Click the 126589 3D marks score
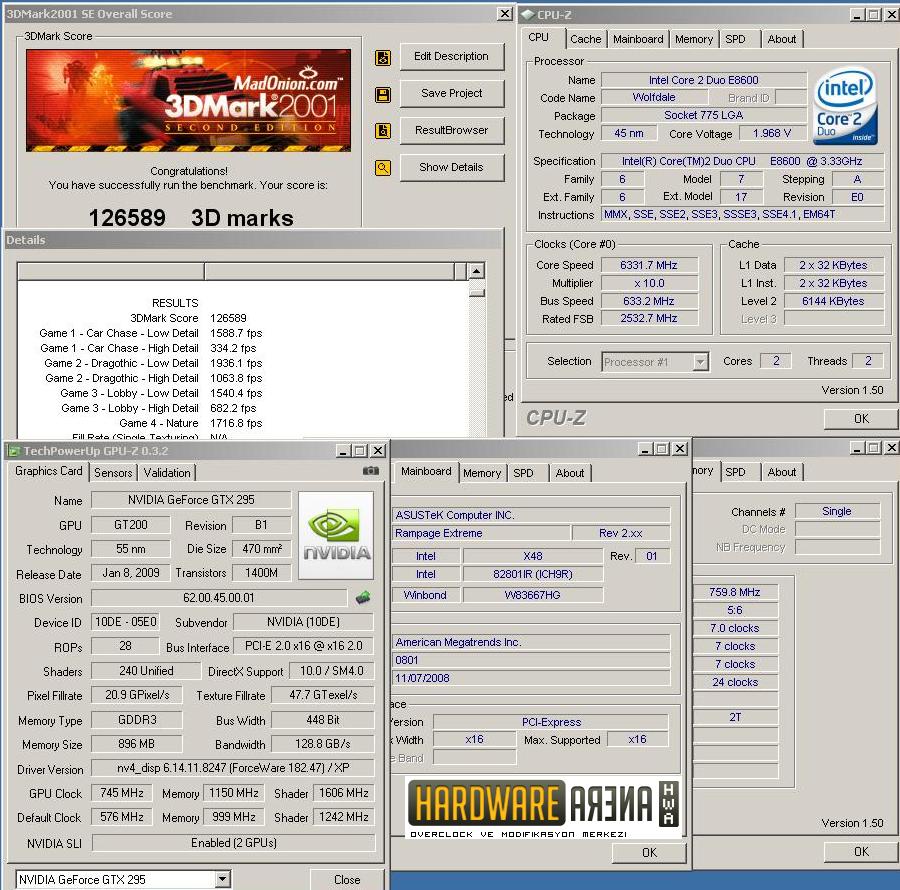900x890 pixels. click(x=191, y=217)
